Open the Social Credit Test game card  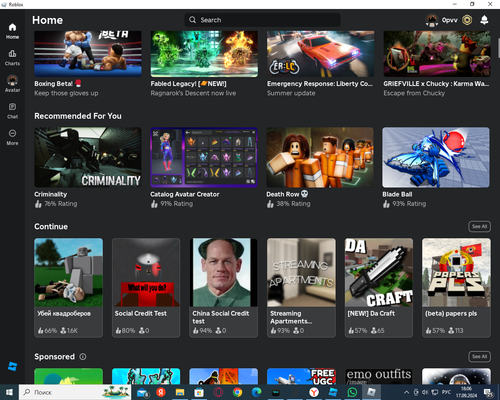[x=146, y=288]
